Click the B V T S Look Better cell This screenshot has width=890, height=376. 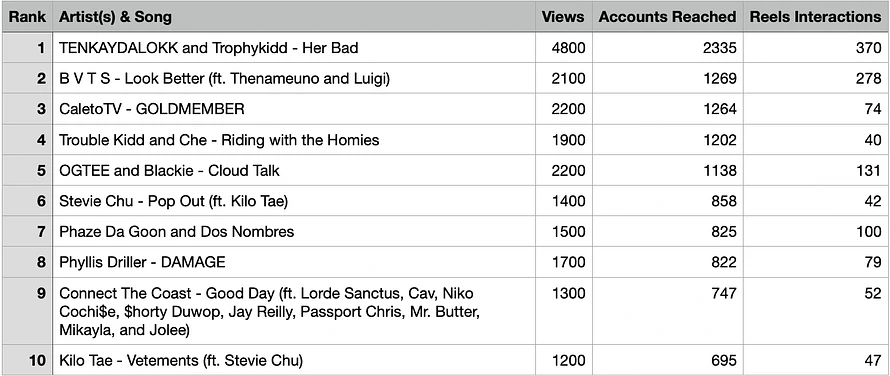point(293,78)
